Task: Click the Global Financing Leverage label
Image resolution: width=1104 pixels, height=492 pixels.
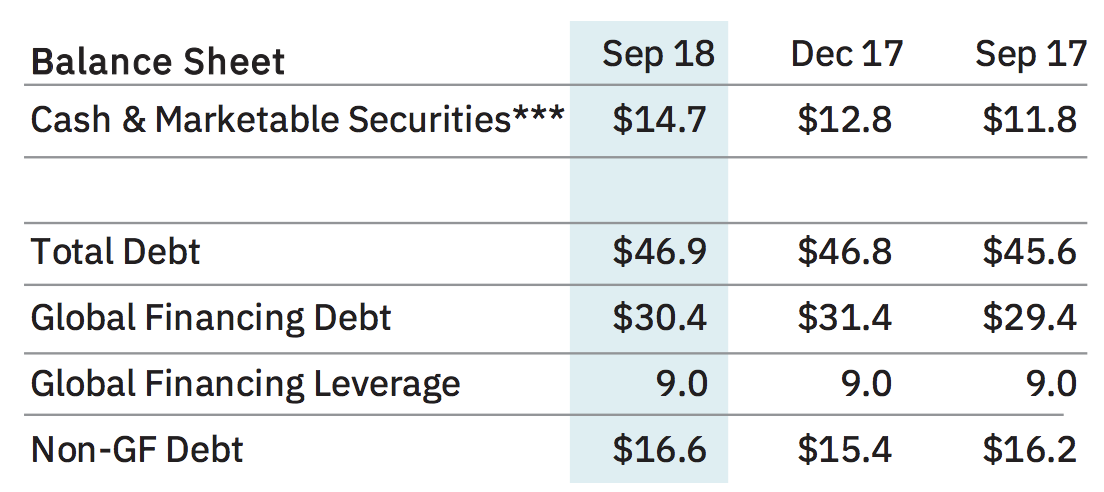Action: coord(246,384)
